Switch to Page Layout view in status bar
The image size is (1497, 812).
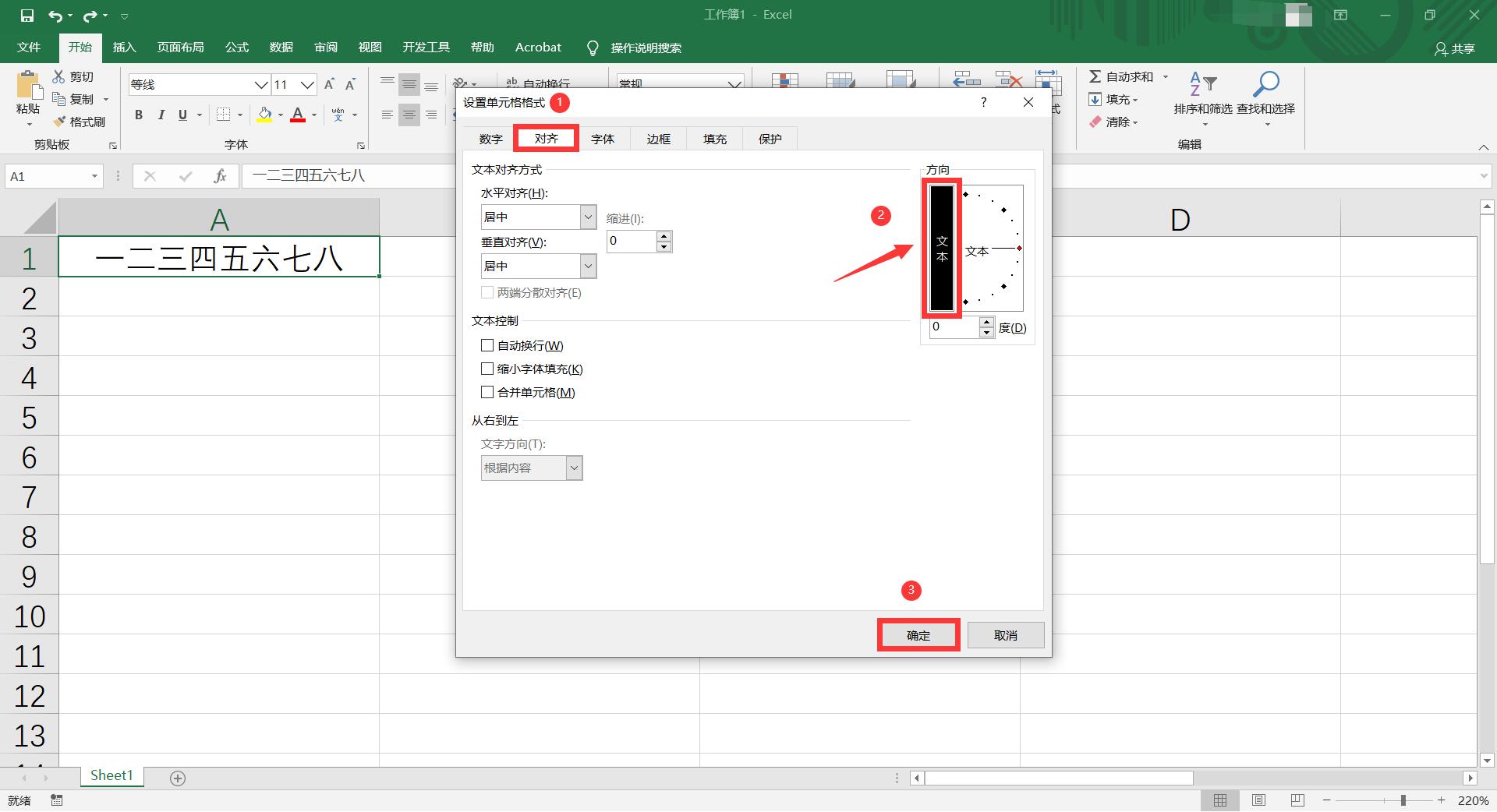coord(1258,800)
